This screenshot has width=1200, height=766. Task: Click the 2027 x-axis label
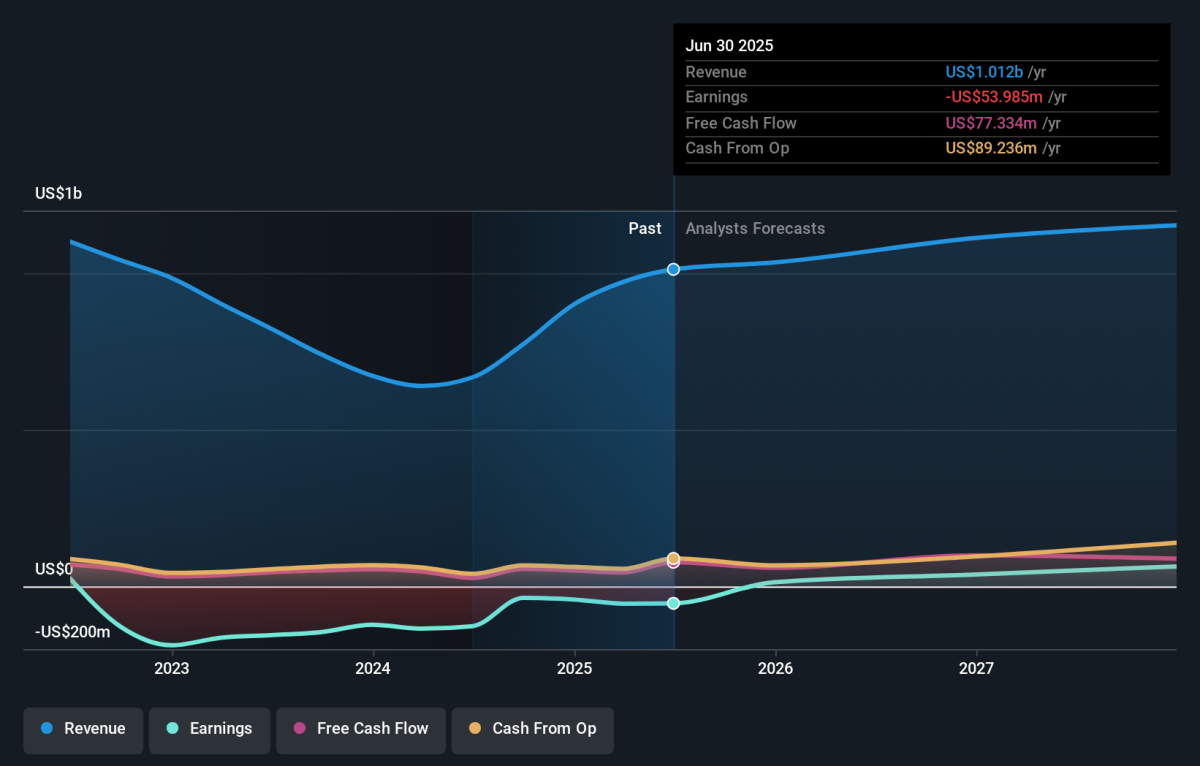(x=976, y=668)
